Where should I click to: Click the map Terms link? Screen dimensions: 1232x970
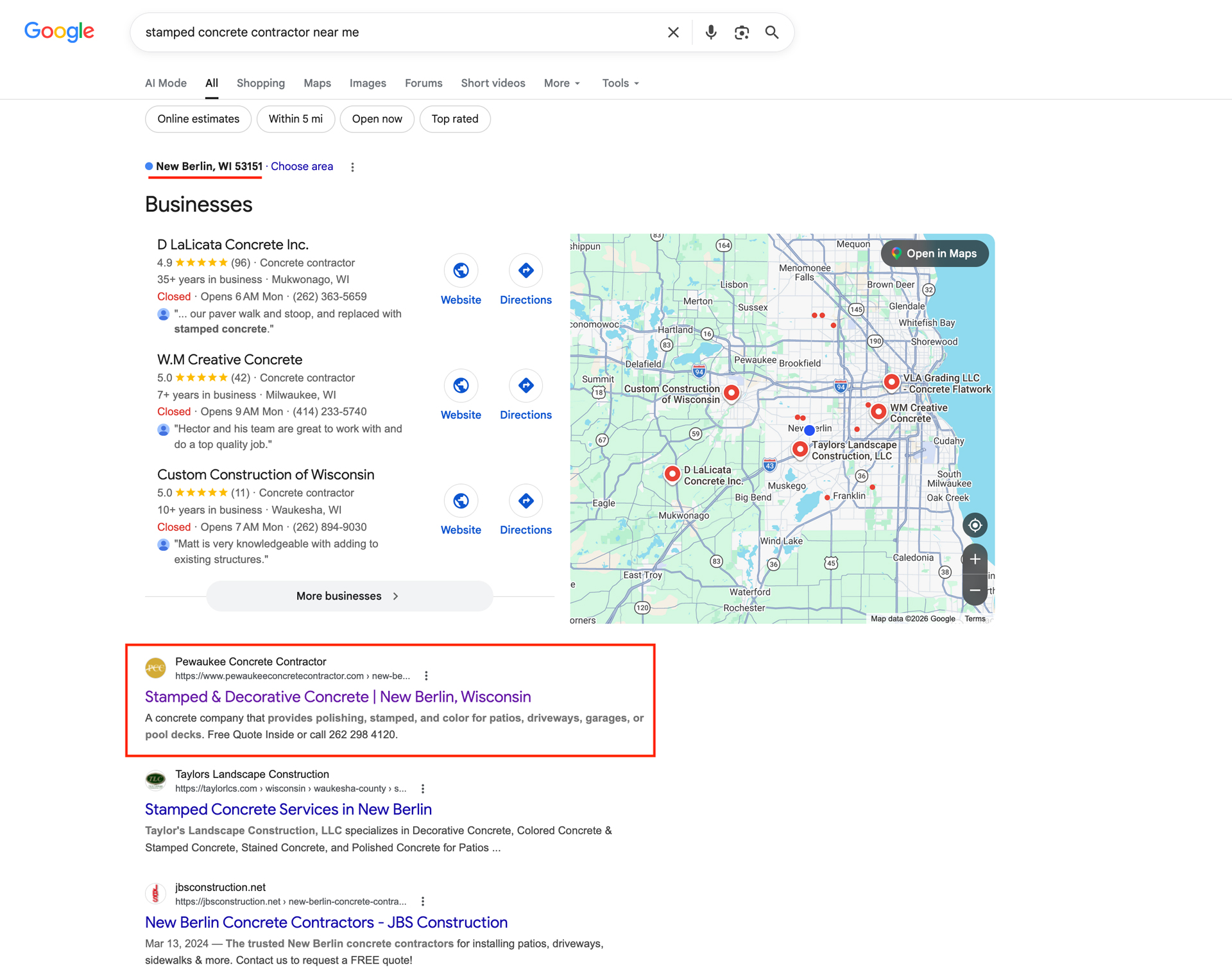(x=975, y=619)
